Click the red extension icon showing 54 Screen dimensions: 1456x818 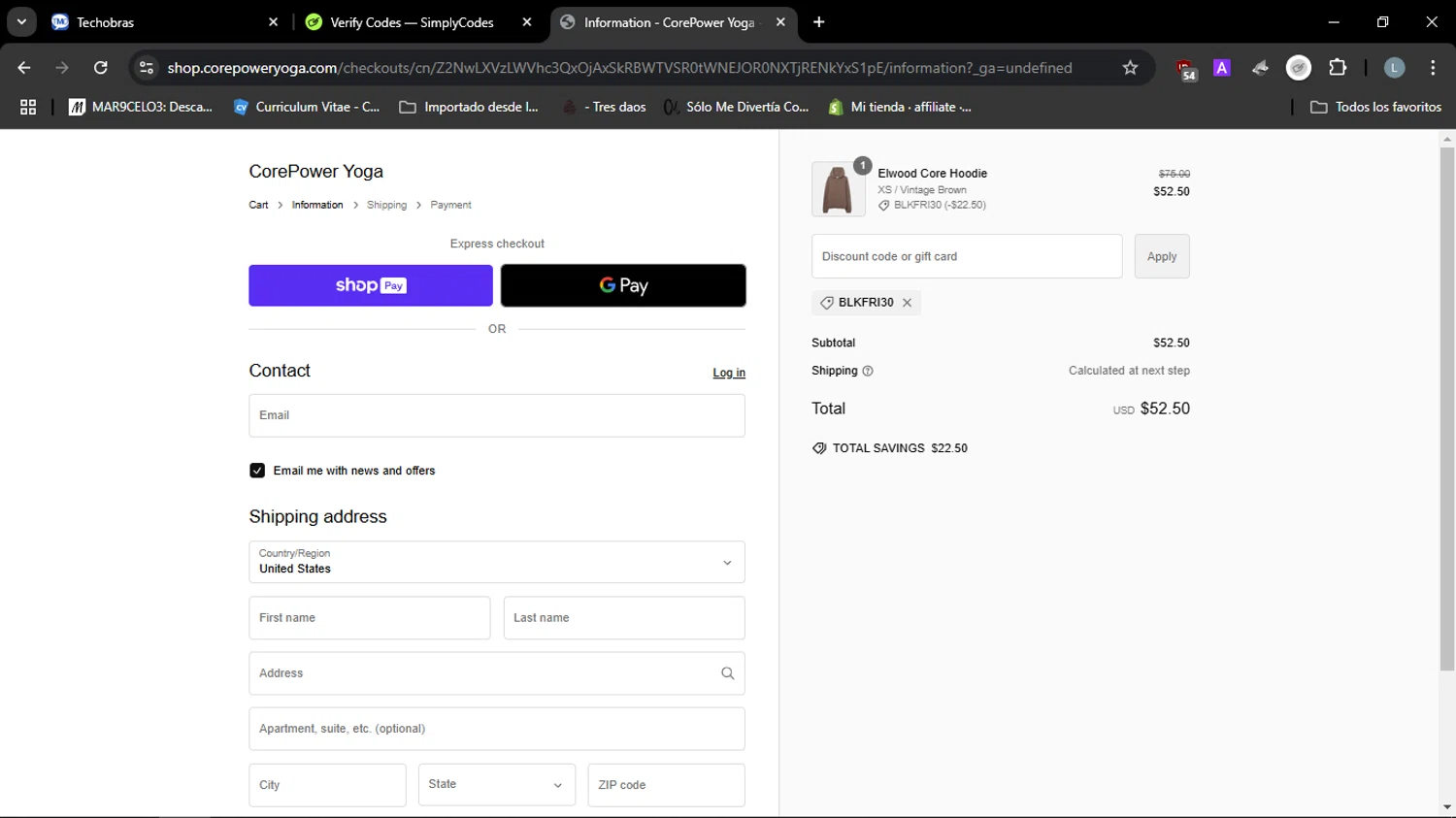click(x=1186, y=69)
